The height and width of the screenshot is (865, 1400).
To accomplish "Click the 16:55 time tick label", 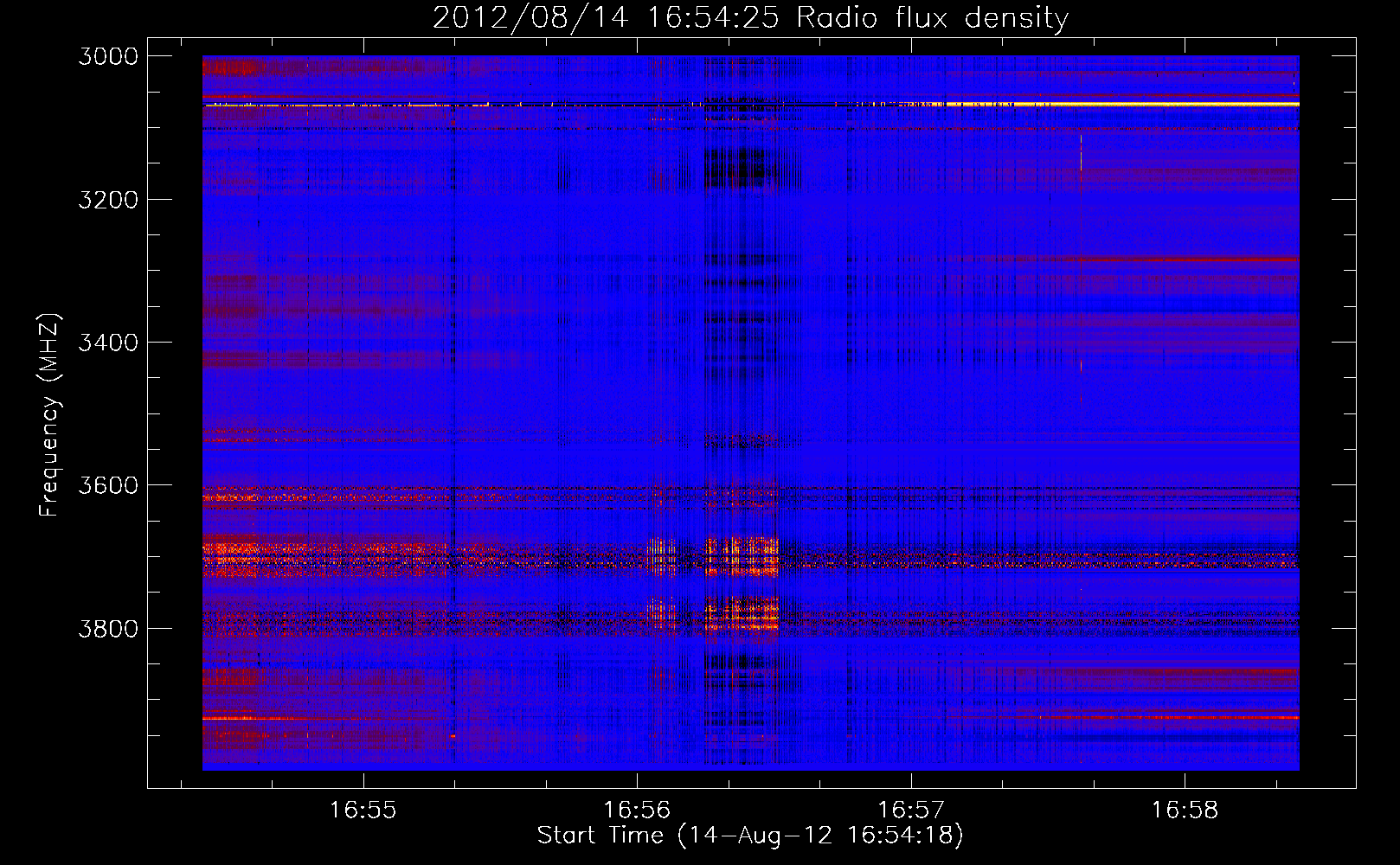I will (363, 811).
